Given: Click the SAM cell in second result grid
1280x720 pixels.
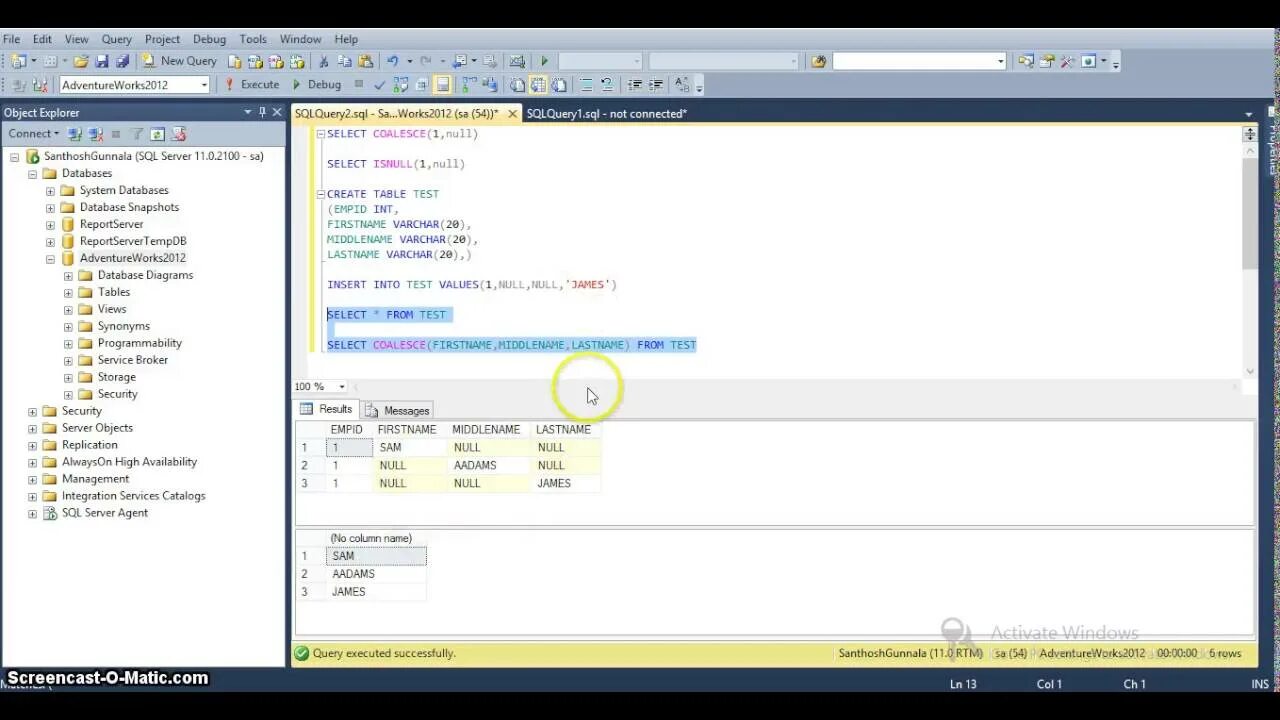Looking at the screenshot, I should (x=376, y=556).
